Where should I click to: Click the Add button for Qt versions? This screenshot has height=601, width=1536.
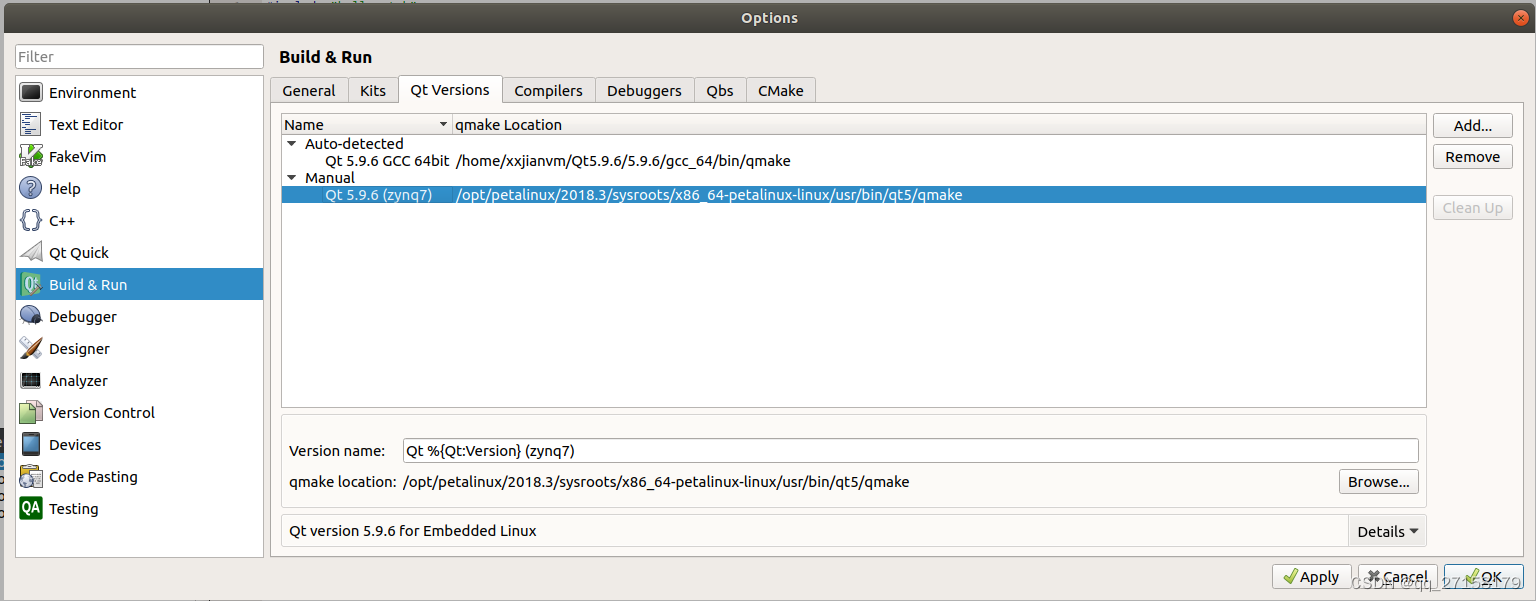coord(1472,125)
